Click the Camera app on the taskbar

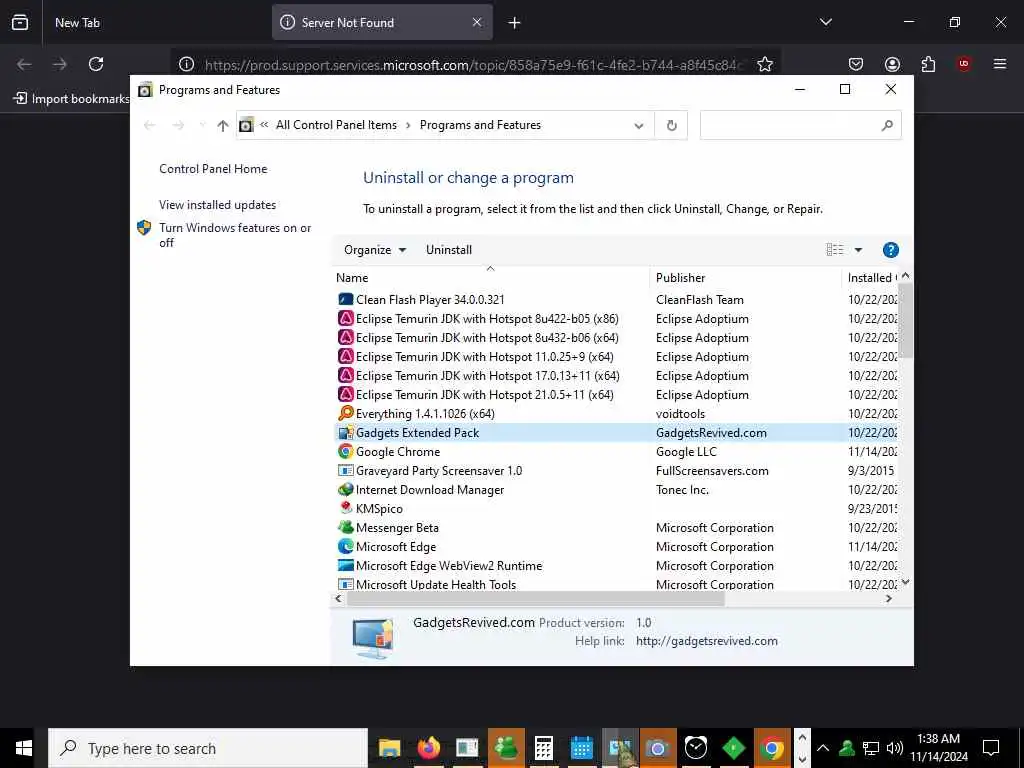(x=658, y=748)
